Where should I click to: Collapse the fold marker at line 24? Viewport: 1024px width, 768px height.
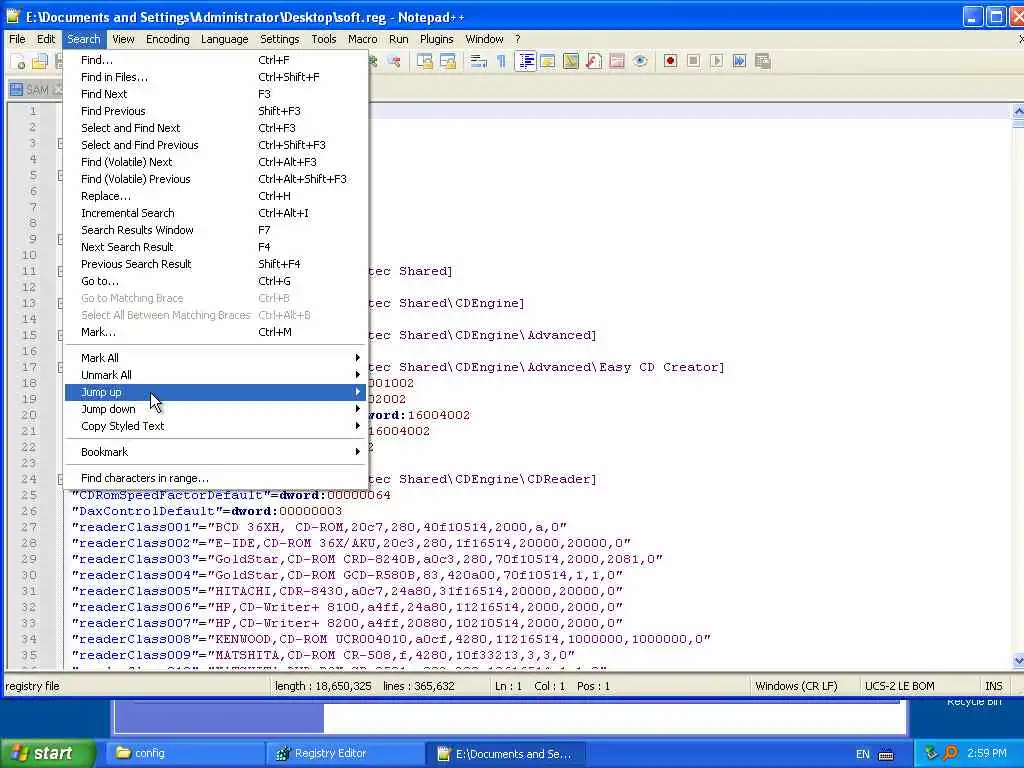[x=60, y=479]
